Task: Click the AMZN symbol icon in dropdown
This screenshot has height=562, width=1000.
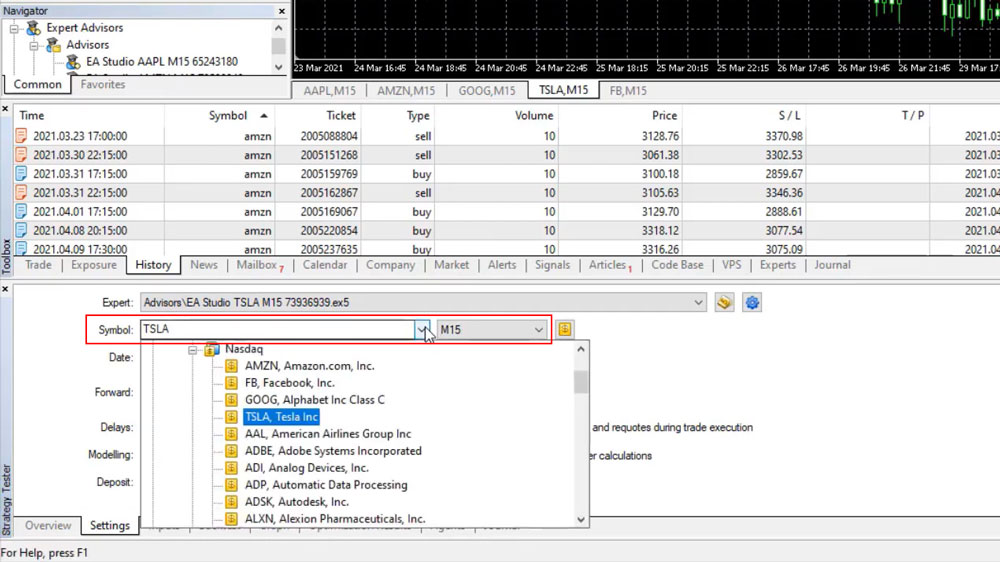Action: pyautogui.click(x=232, y=366)
